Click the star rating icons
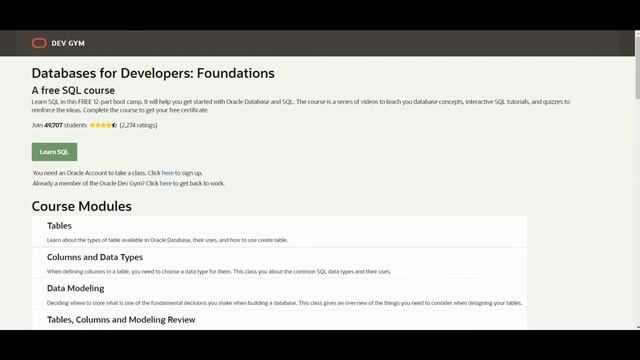Image resolution: width=640 pixels, height=360 pixels. [x=103, y=125]
